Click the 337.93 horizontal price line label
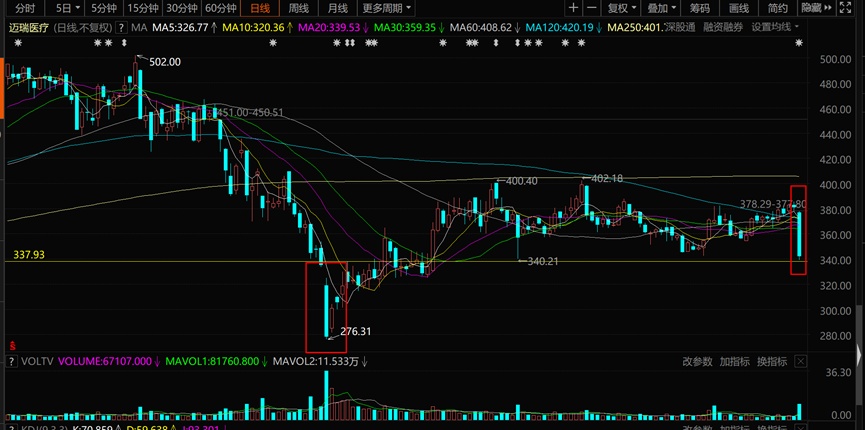 pos(30,255)
